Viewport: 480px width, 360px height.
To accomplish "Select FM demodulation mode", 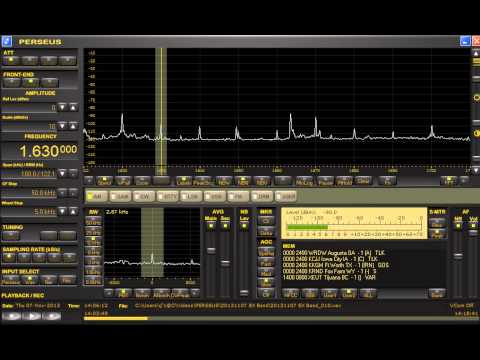I will click(238, 196).
